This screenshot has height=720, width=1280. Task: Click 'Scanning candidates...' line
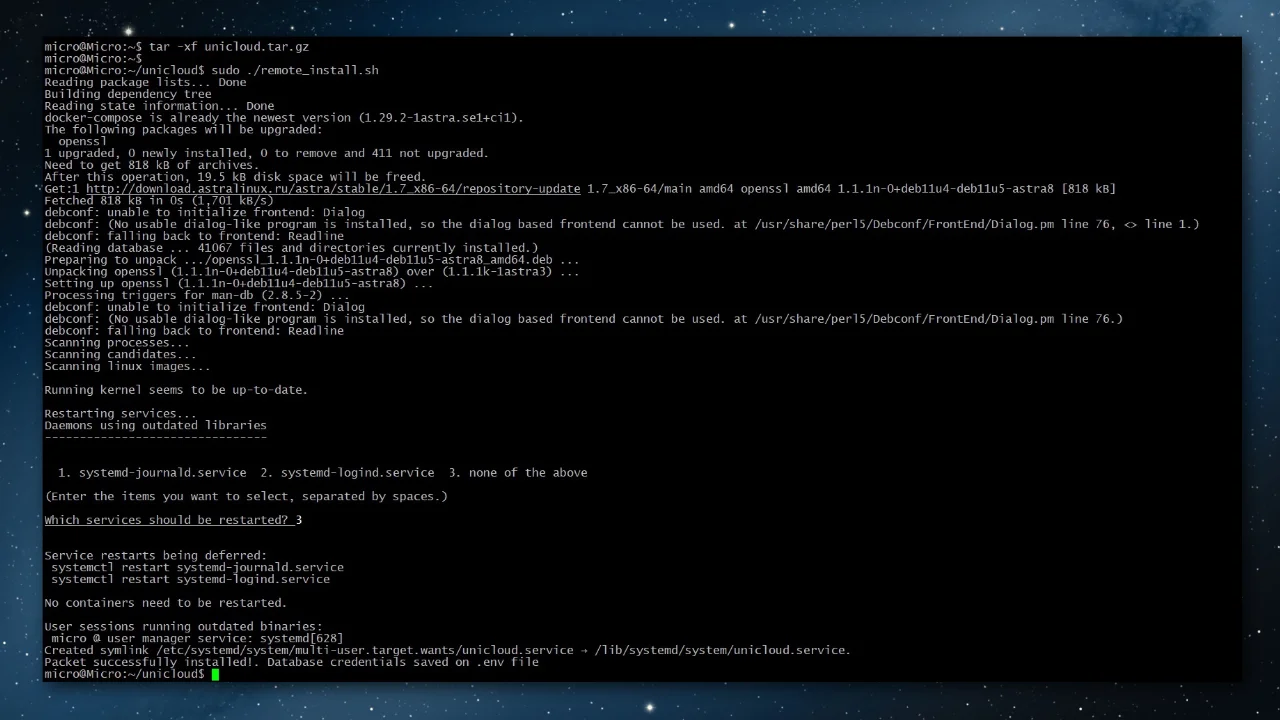pos(120,354)
